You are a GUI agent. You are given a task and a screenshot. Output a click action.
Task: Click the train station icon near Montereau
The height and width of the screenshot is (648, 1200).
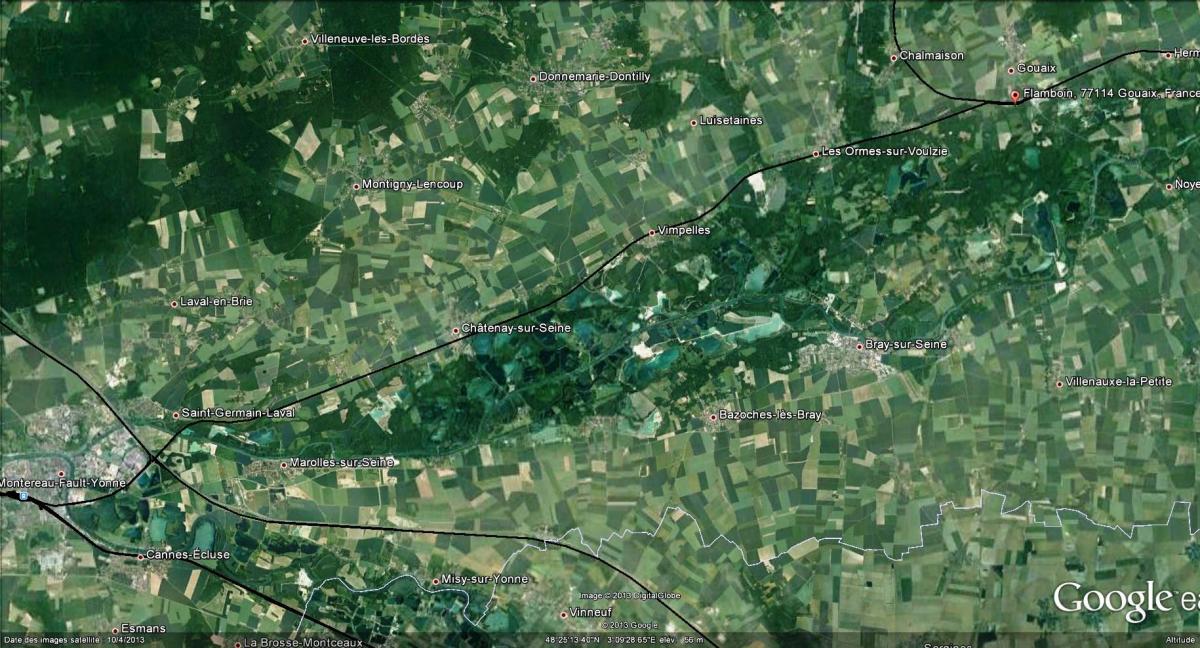[23, 494]
